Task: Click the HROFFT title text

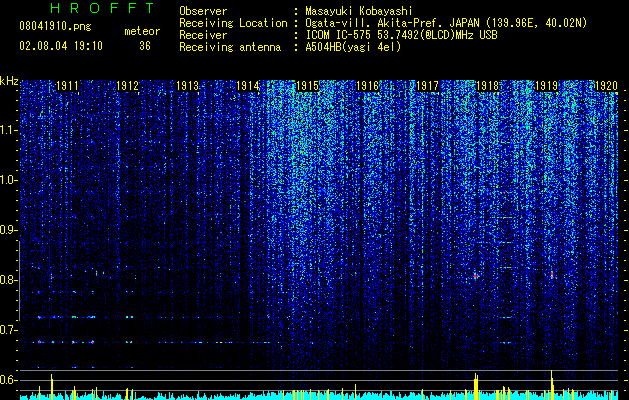Action: pos(103,8)
